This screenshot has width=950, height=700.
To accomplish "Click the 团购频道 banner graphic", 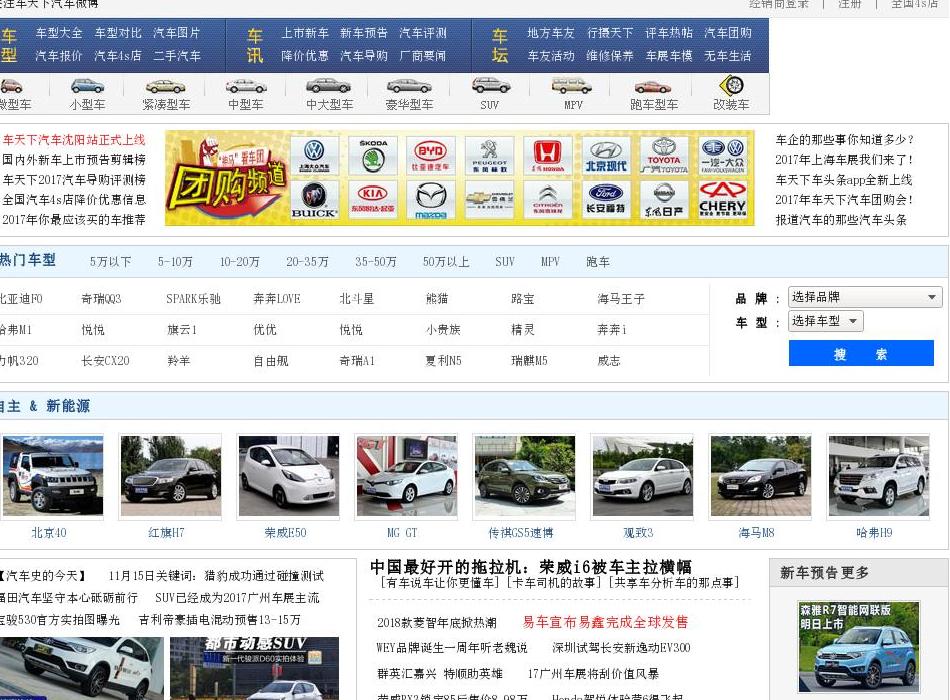I will coord(226,178).
